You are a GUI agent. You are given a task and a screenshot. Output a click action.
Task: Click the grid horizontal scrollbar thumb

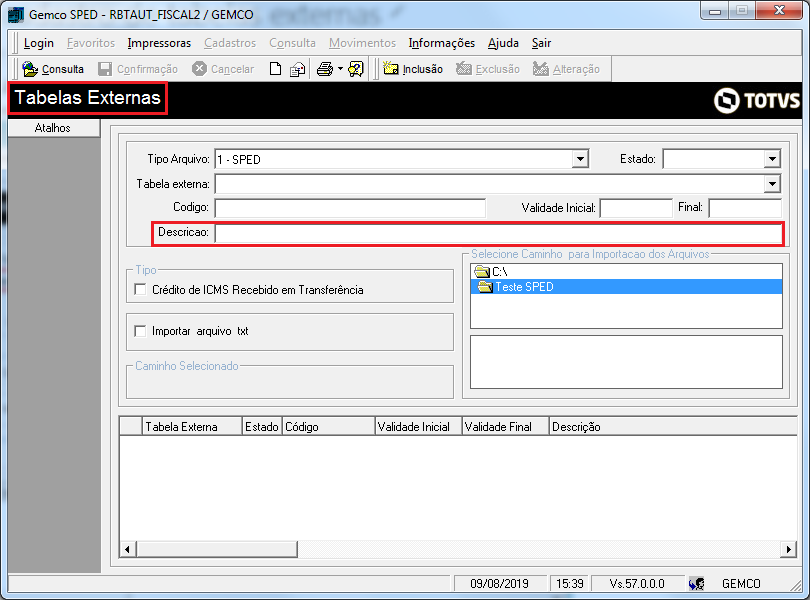(217, 549)
